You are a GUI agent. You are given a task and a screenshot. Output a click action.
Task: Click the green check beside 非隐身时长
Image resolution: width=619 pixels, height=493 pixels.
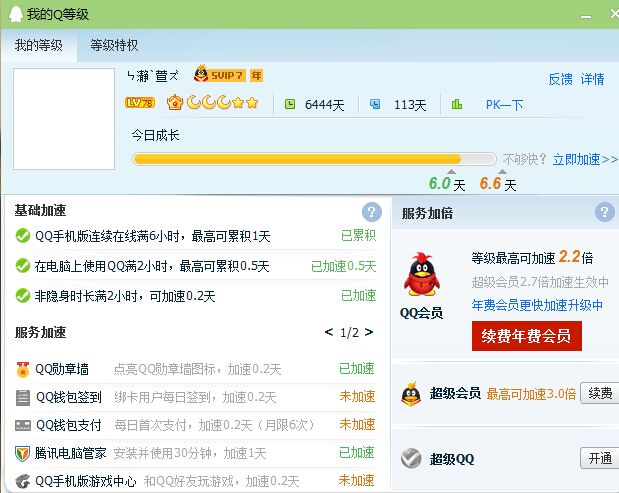coord(23,295)
